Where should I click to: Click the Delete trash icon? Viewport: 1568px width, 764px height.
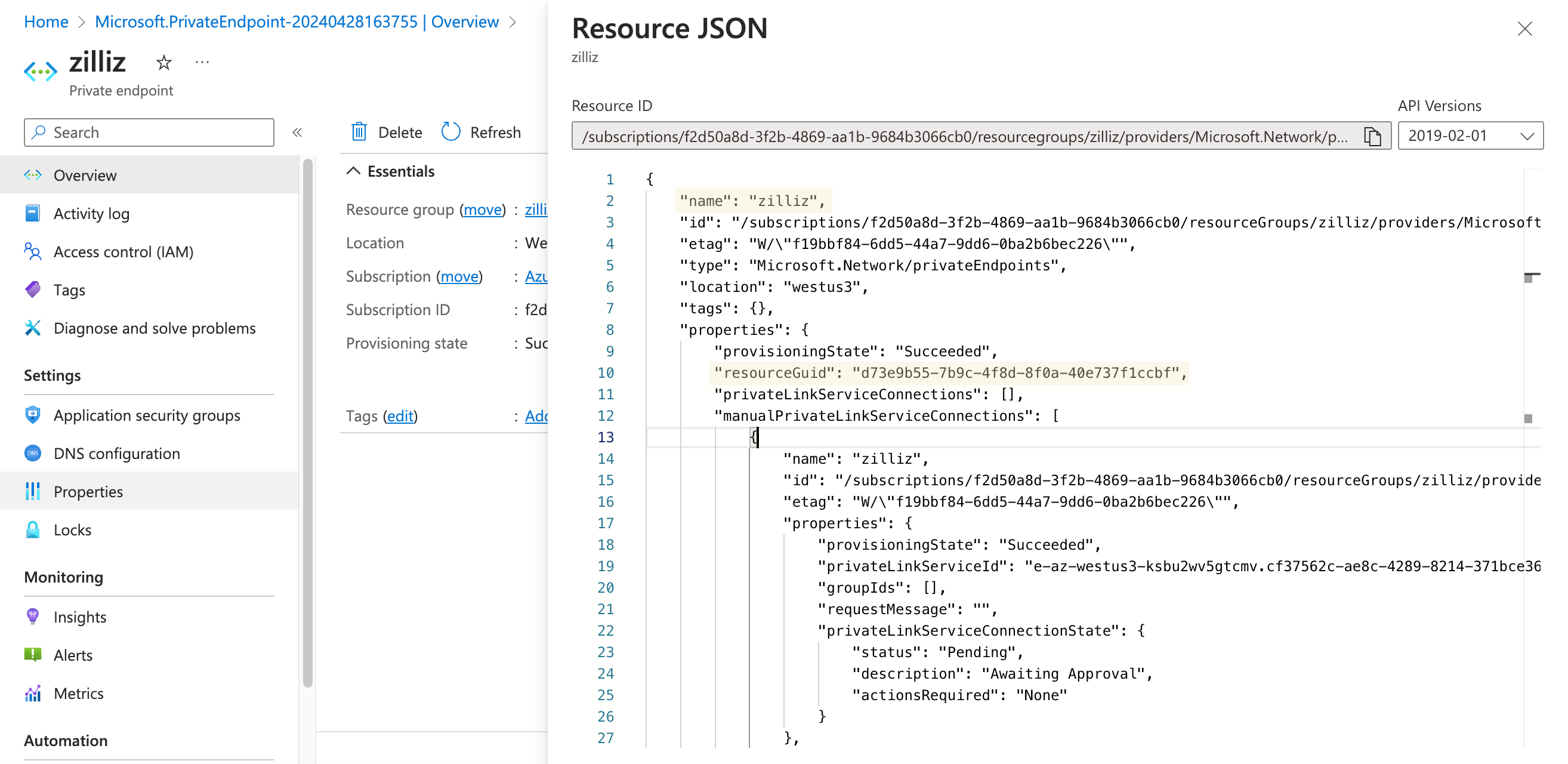pos(359,132)
